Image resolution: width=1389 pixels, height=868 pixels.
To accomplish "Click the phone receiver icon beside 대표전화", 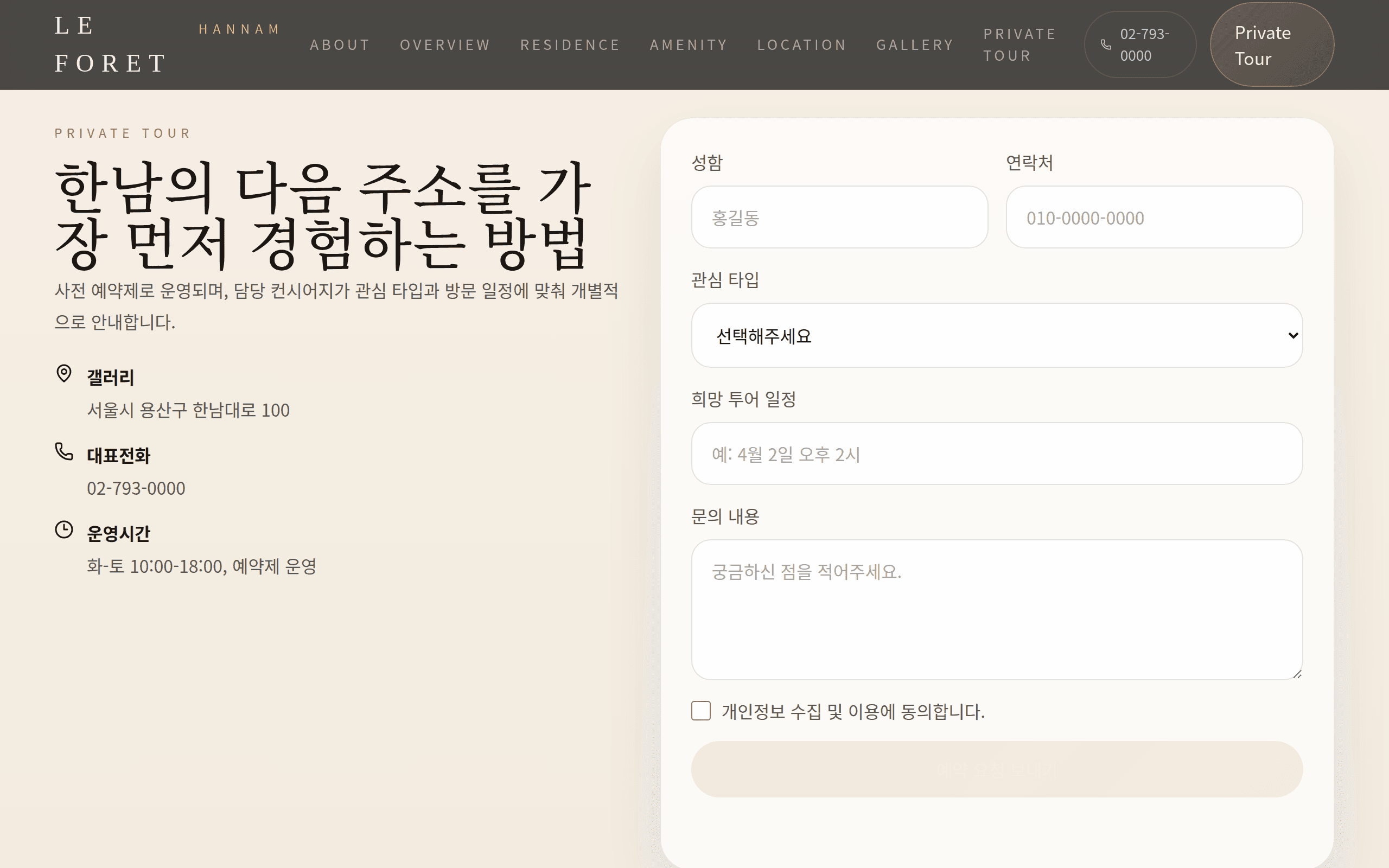I will pyautogui.click(x=63, y=452).
